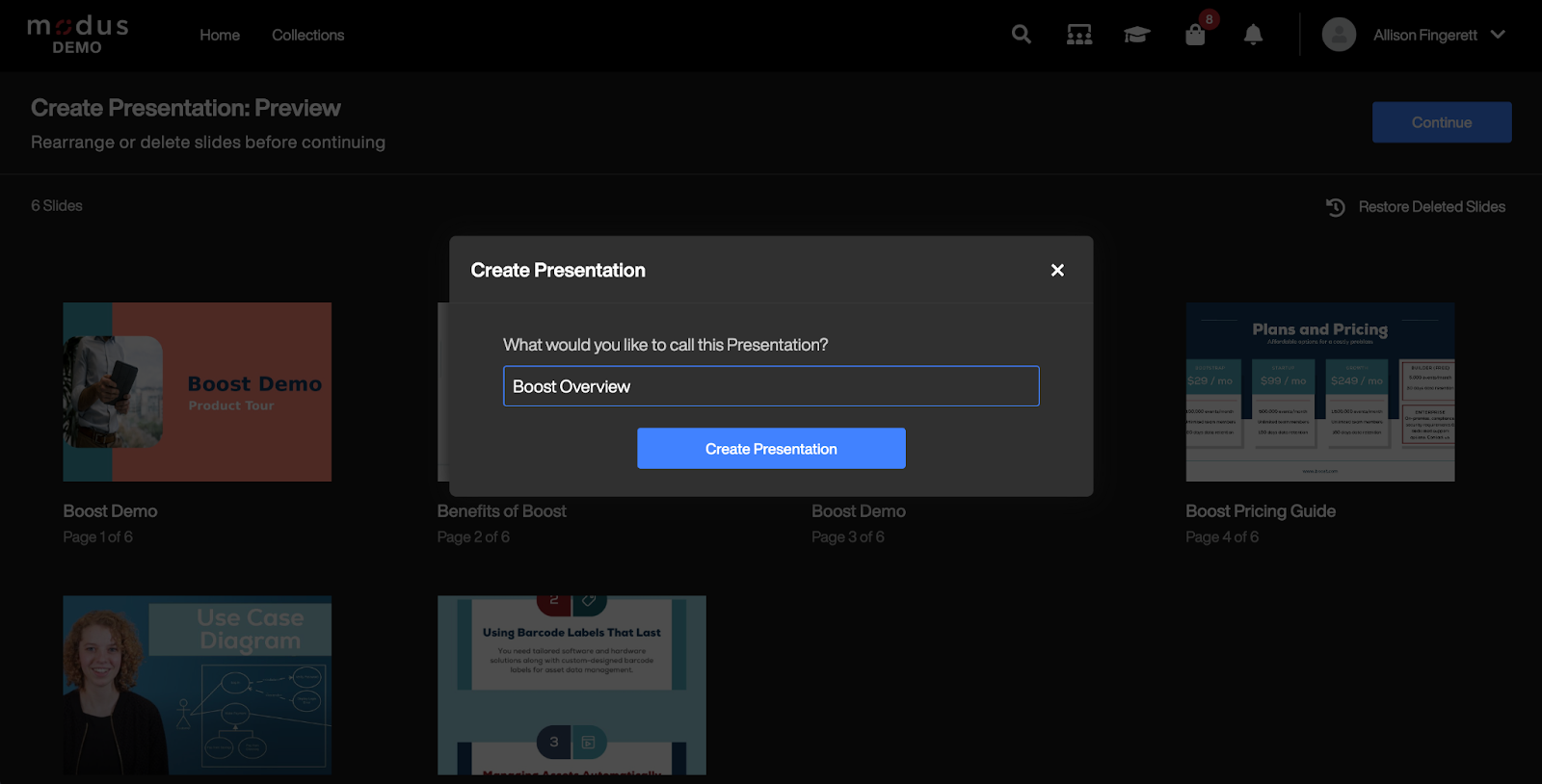Click the presentation name input field
1542x784 pixels.
coord(771,386)
